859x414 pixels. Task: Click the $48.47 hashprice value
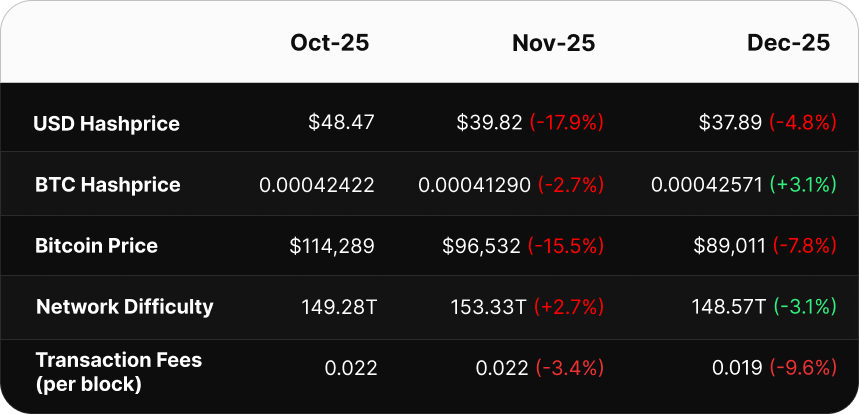[342, 123]
